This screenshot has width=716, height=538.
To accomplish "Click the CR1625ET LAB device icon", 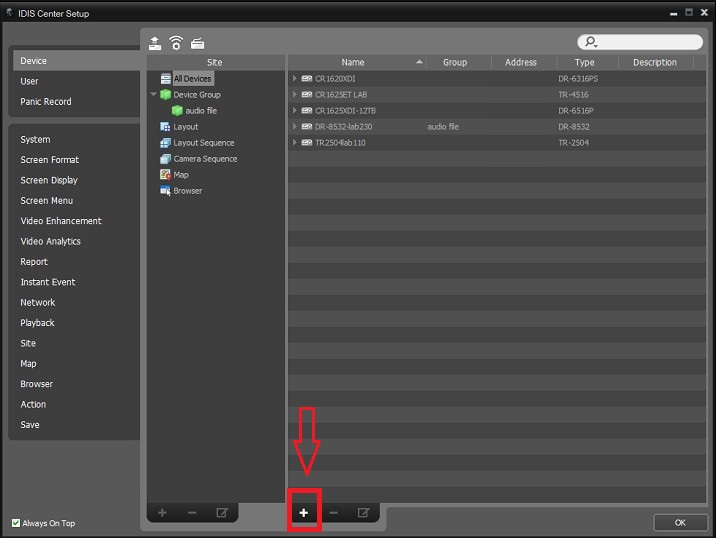I will point(307,95).
